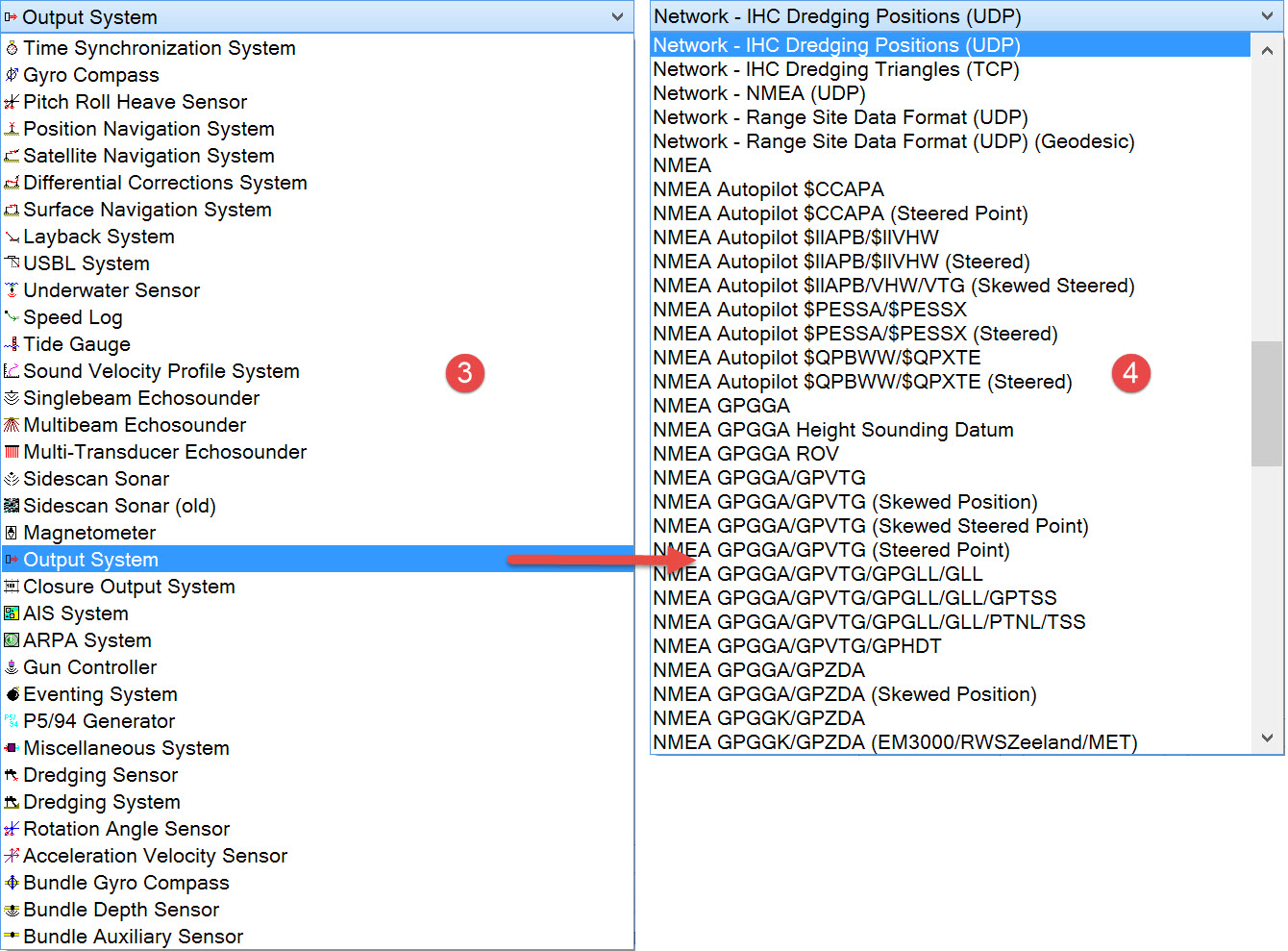
Task: Click the Underwater Sensor icon
Action: 12,290
